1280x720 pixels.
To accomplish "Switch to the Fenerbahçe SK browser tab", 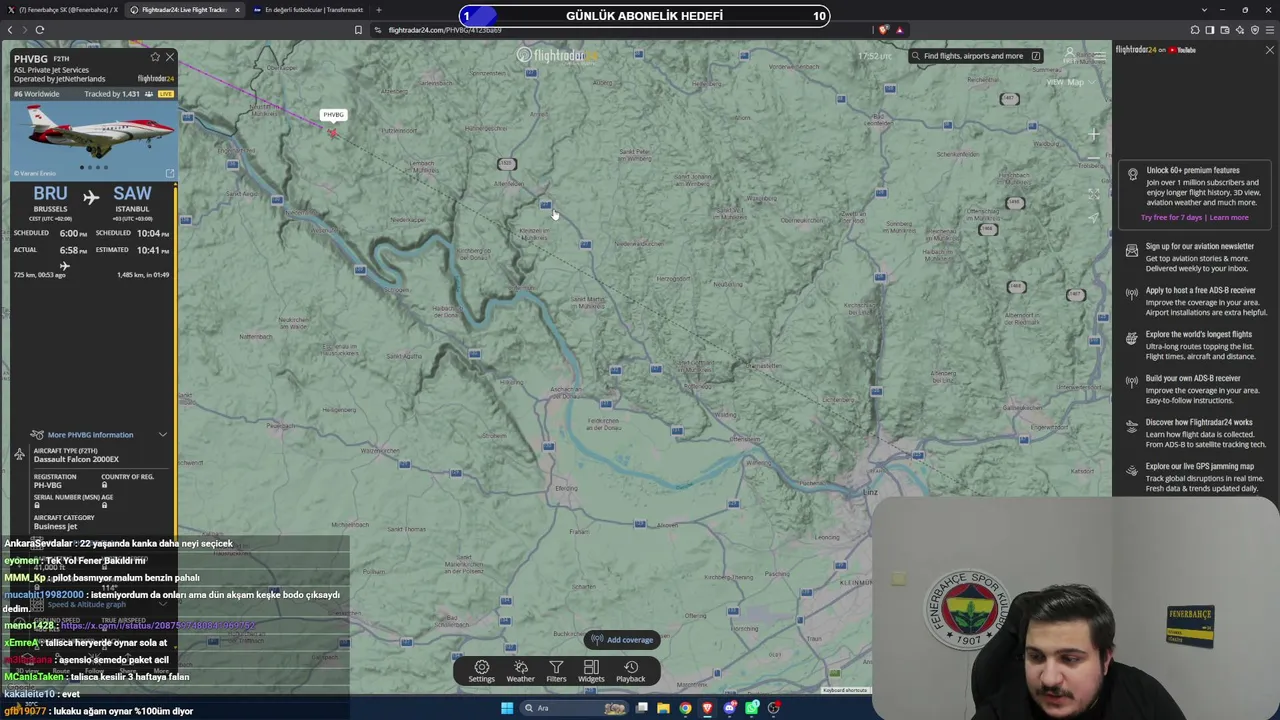I will [x=63, y=10].
